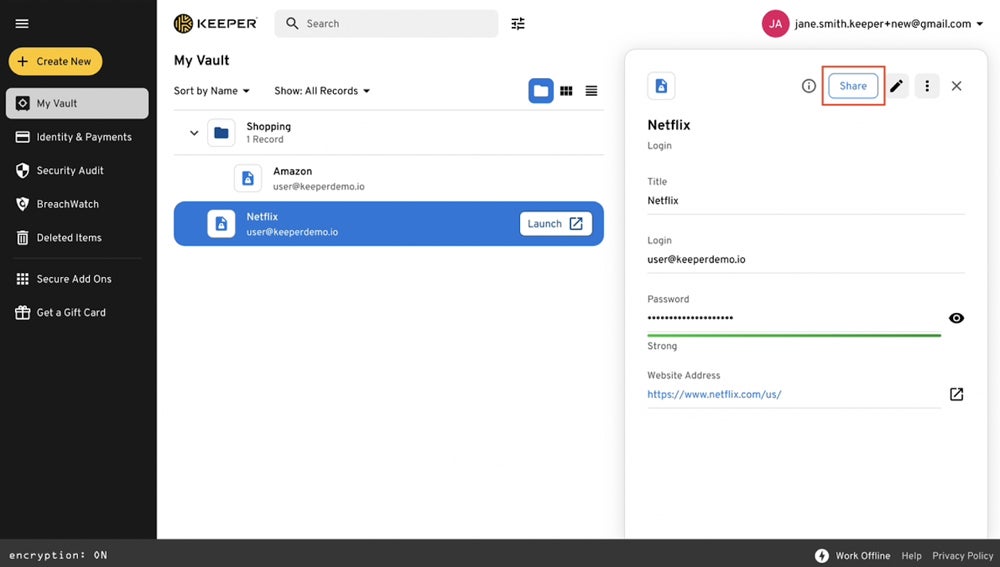1000x567 pixels.
Task: Open the account email dropdown
Action: pyautogui.click(x=979, y=24)
